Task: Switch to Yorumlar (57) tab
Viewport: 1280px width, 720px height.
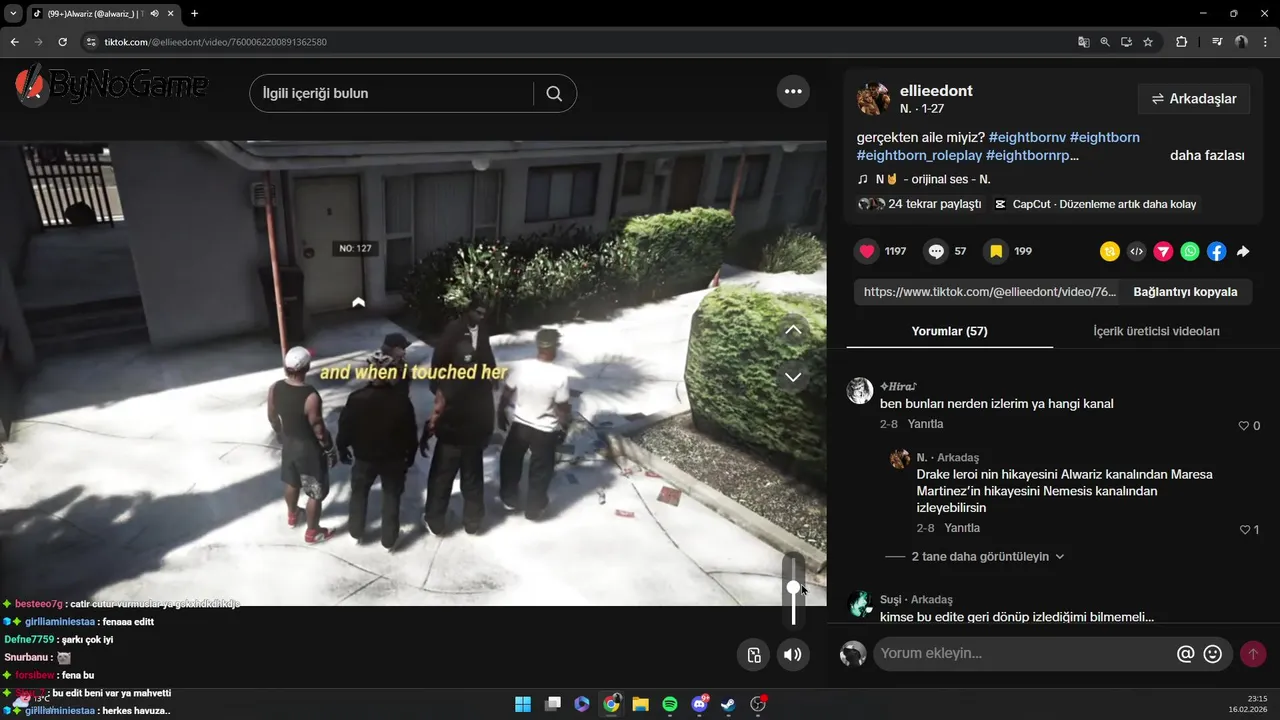Action: pos(949,331)
